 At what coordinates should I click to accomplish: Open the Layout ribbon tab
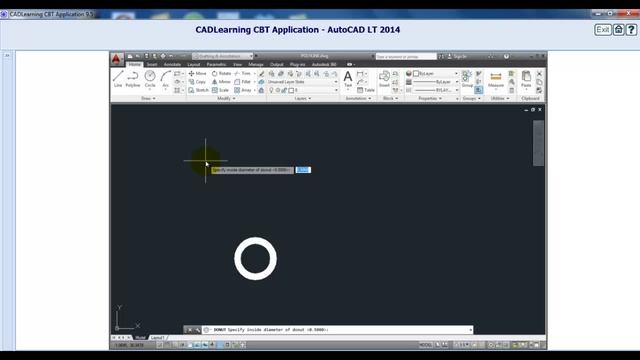(x=194, y=64)
